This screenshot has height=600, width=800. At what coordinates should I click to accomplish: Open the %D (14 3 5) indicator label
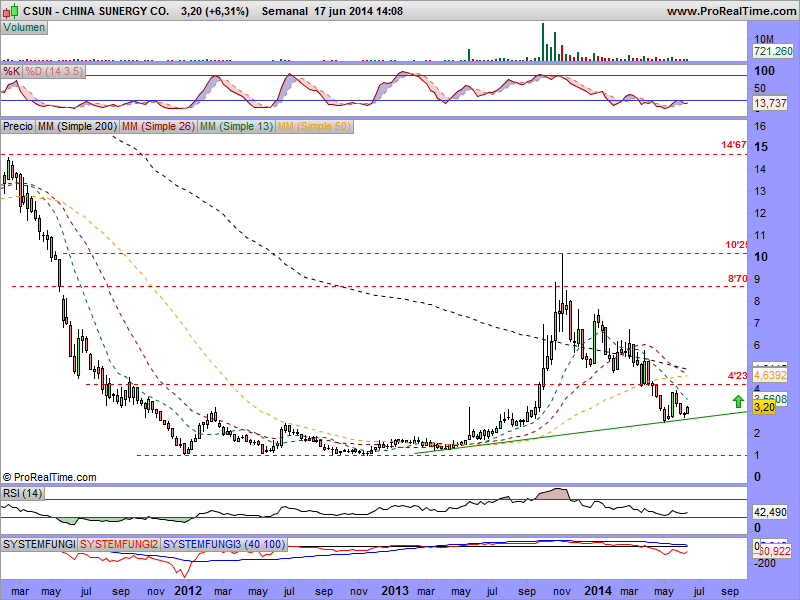[54, 71]
